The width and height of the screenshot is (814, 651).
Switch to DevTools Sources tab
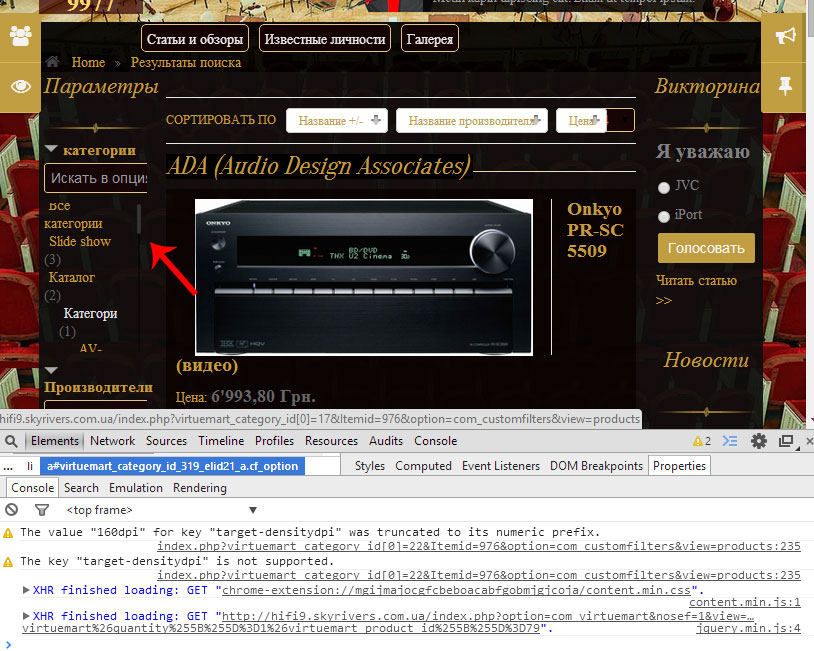166,441
